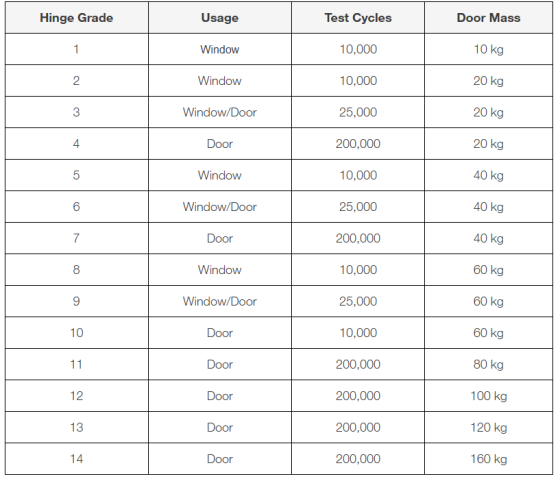The image size is (560, 484).
Task: Select the 10 kg door mass cell
Action: (489, 49)
